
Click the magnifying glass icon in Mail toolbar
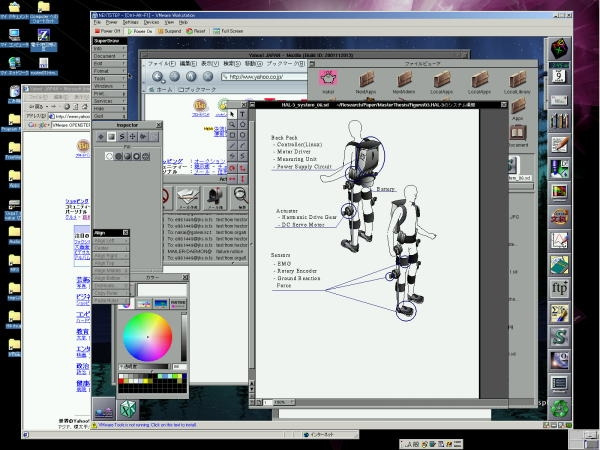240,198
